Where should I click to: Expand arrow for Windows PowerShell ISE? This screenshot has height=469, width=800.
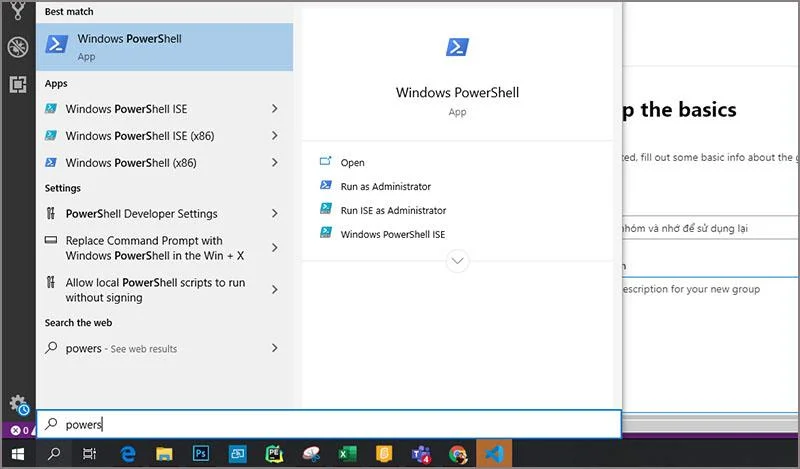point(274,109)
